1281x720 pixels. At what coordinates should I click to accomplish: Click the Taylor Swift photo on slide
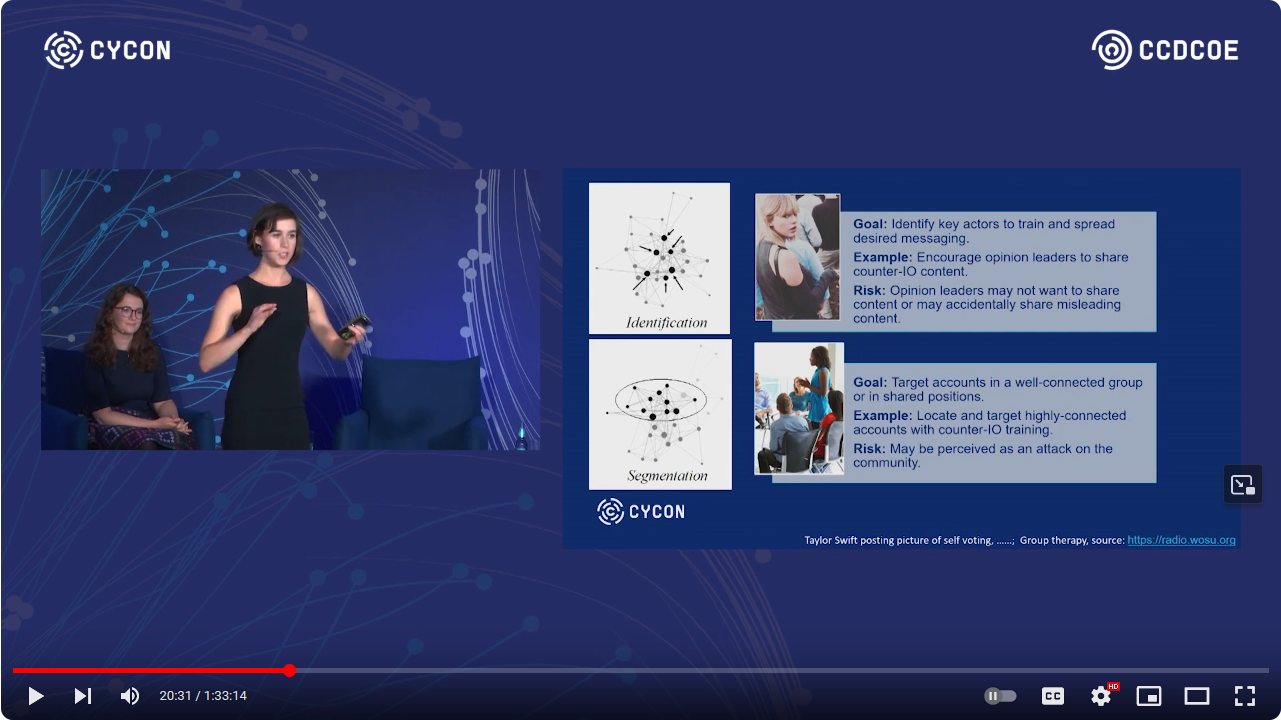(797, 257)
